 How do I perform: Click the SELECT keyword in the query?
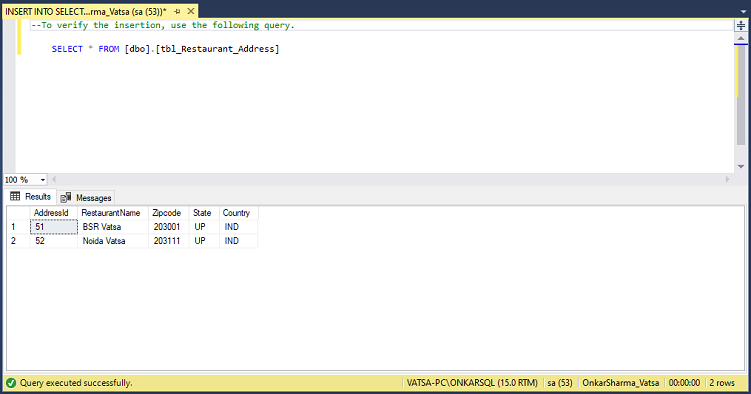click(67, 49)
